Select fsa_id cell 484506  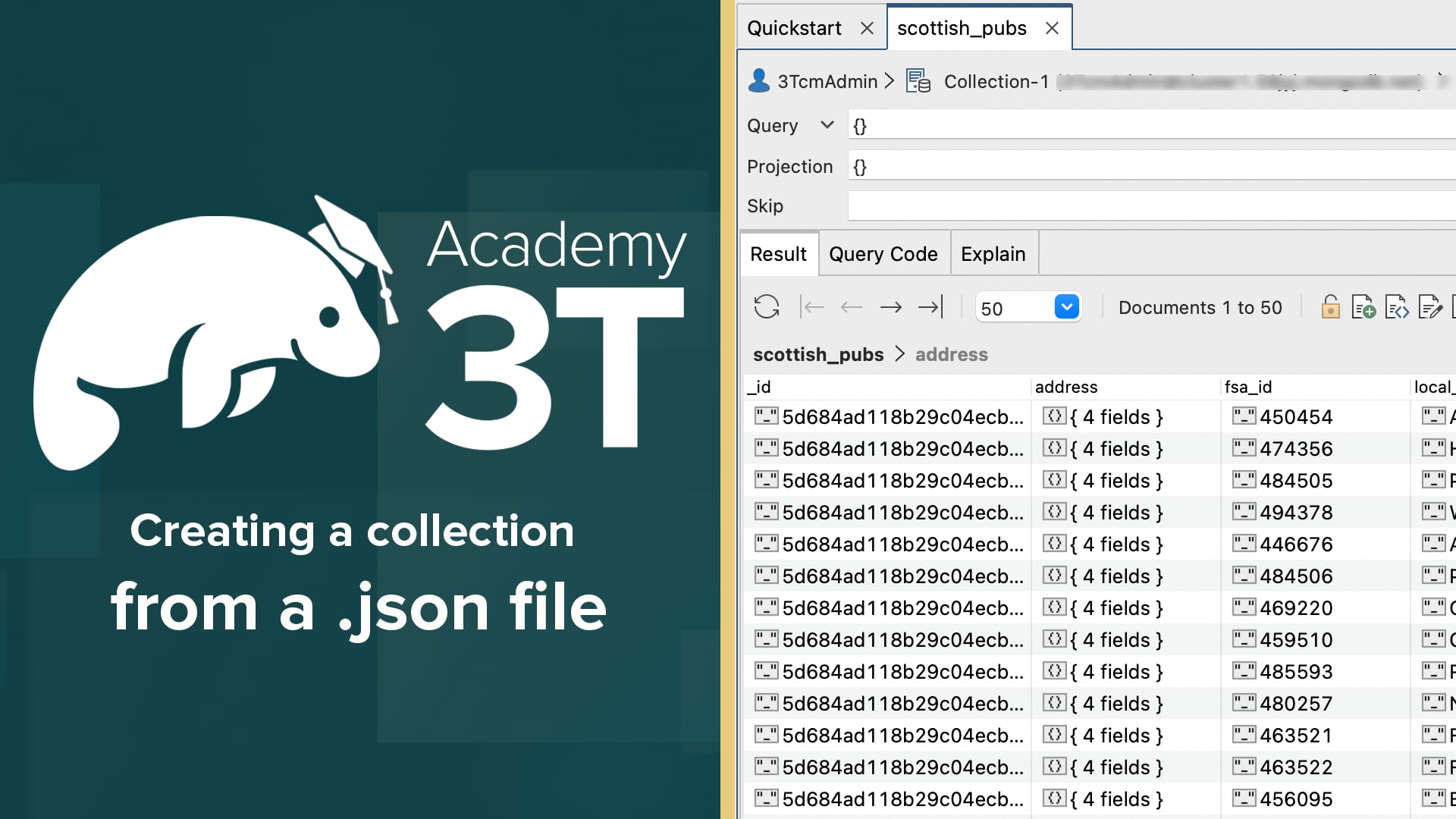coord(1315,576)
